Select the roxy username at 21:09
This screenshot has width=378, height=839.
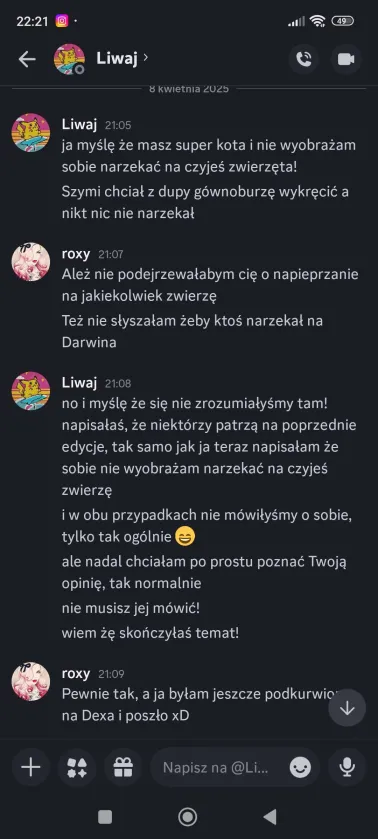[76, 674]
